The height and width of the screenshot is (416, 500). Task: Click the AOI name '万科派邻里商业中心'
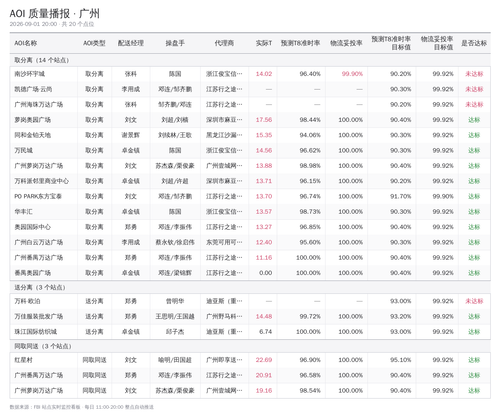tap(42, 181)
